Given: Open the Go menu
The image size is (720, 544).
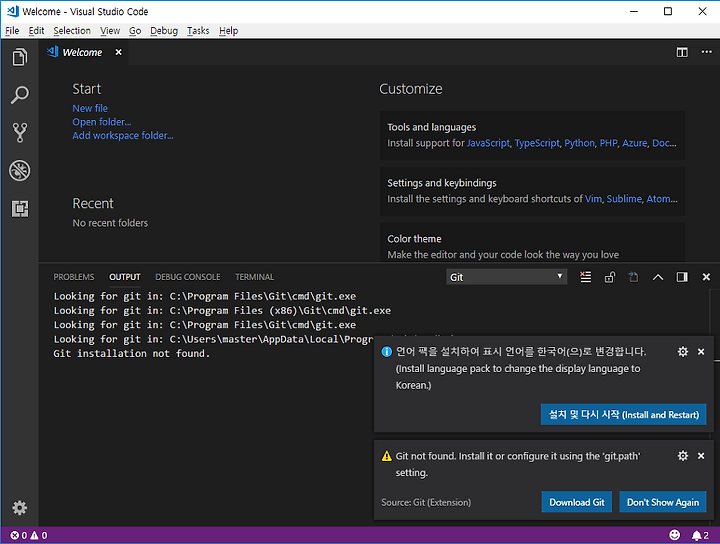Looking at the screenshot, I should point(135,31).
